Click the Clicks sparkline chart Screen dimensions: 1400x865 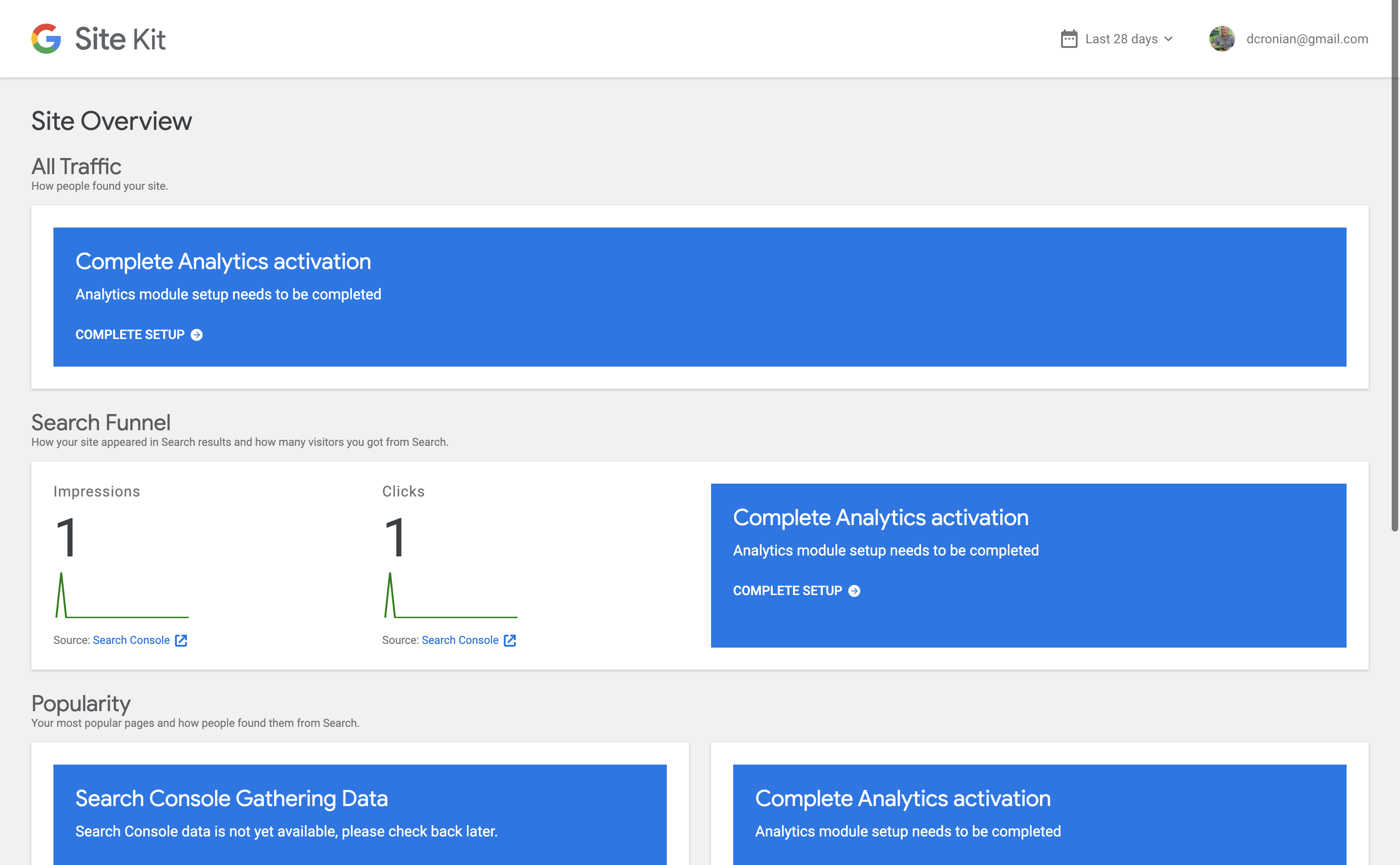point(450,595)
